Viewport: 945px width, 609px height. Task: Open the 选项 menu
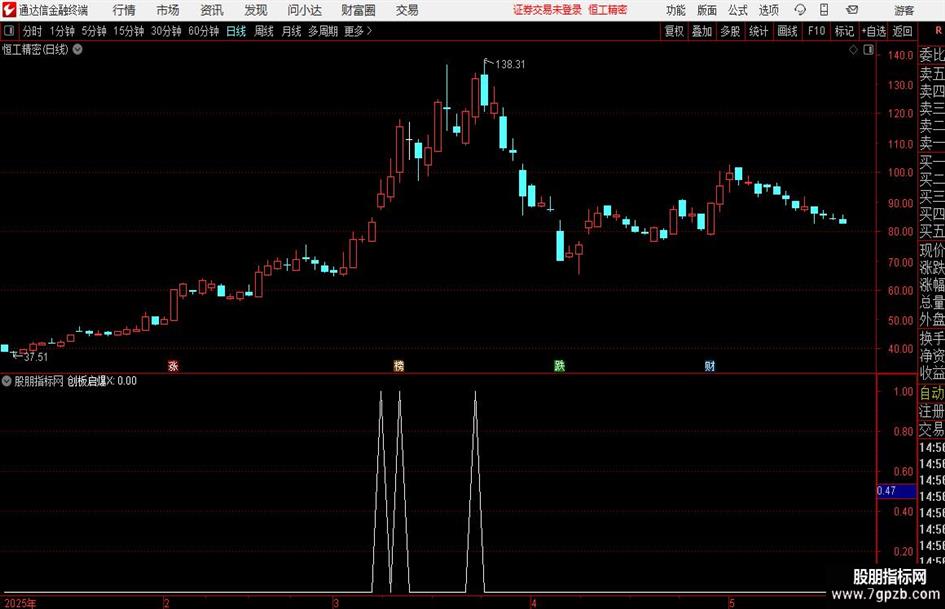point(768,10)
